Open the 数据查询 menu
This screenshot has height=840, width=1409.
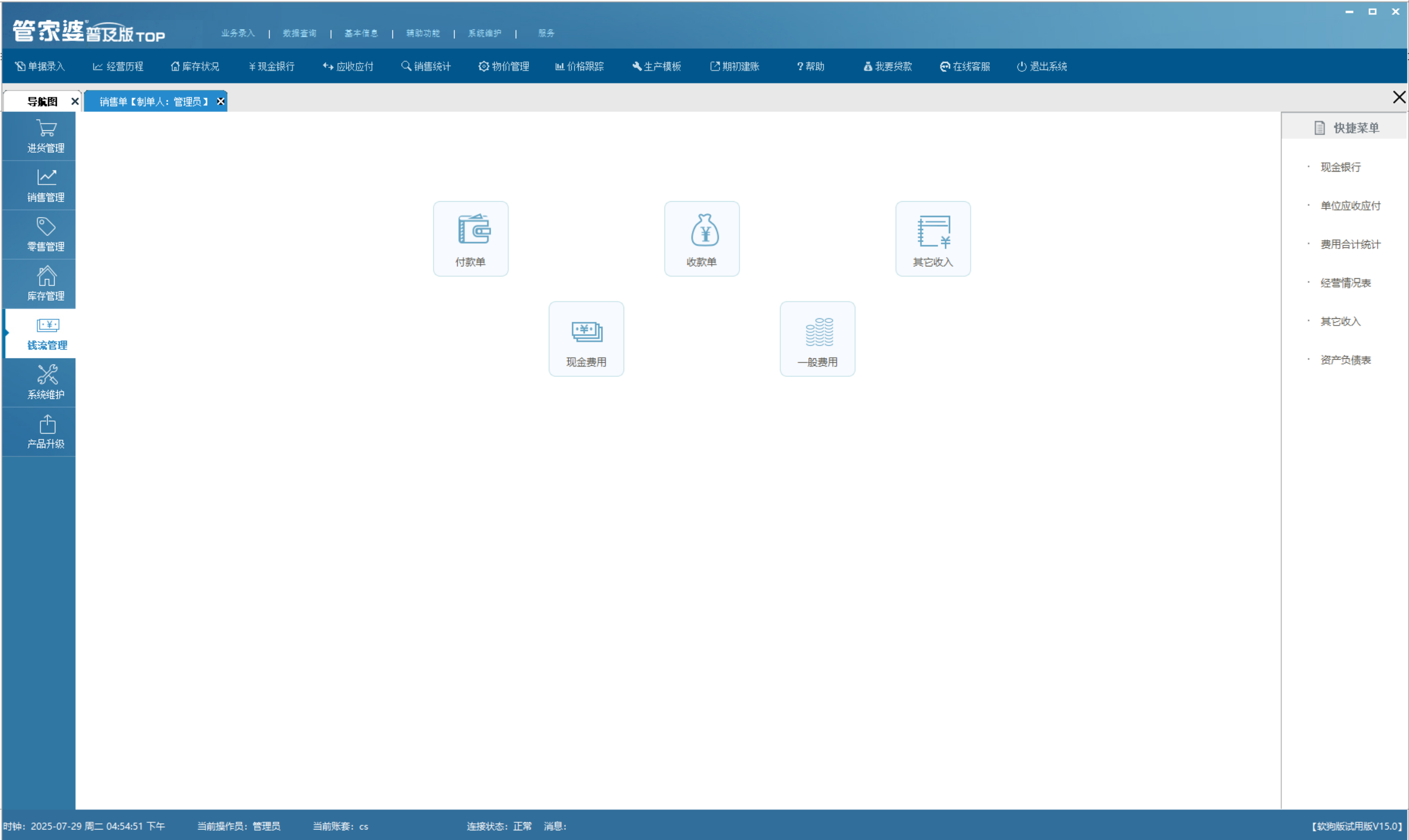coord(300,33)
